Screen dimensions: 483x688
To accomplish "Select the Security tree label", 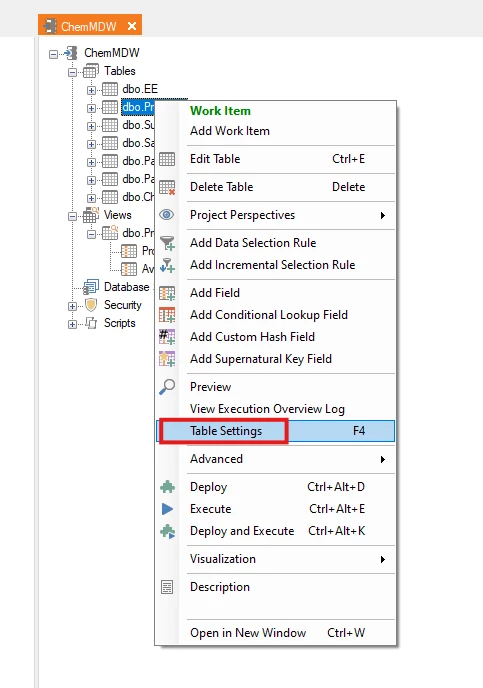I will click(122, 305).
